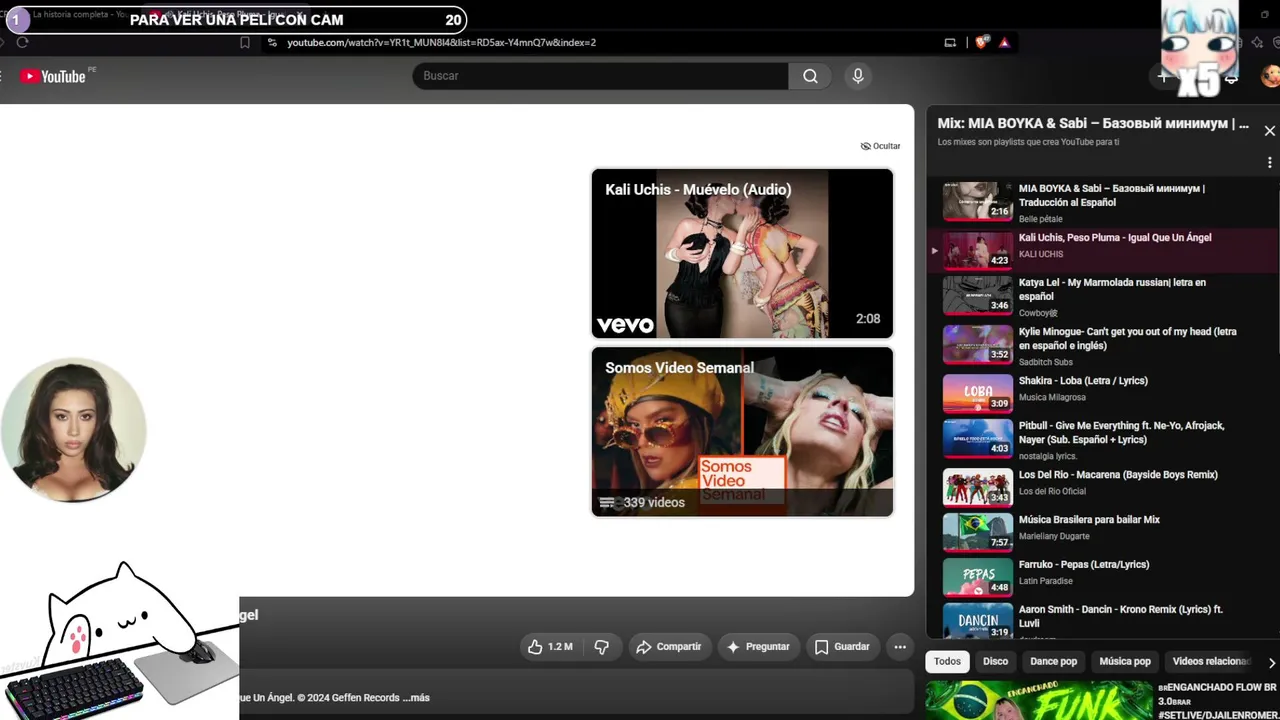Click the Buscar search field

600,76
